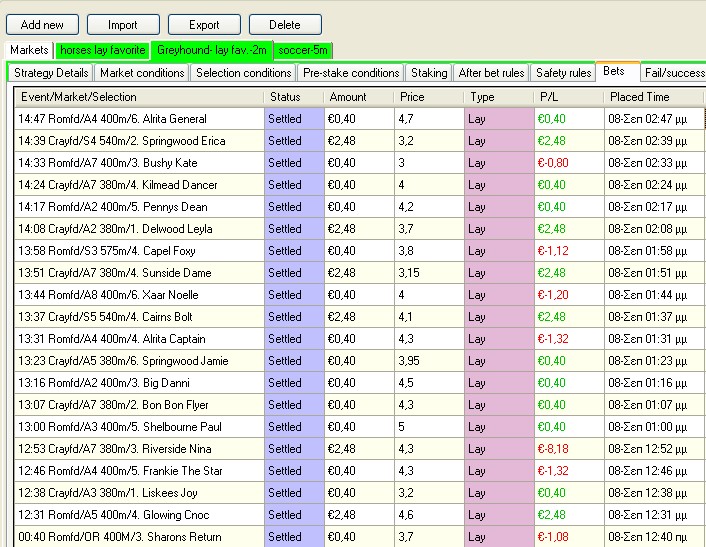Select the Alrita Captain bet row
The image size is (706, 547).
(359, 339)
